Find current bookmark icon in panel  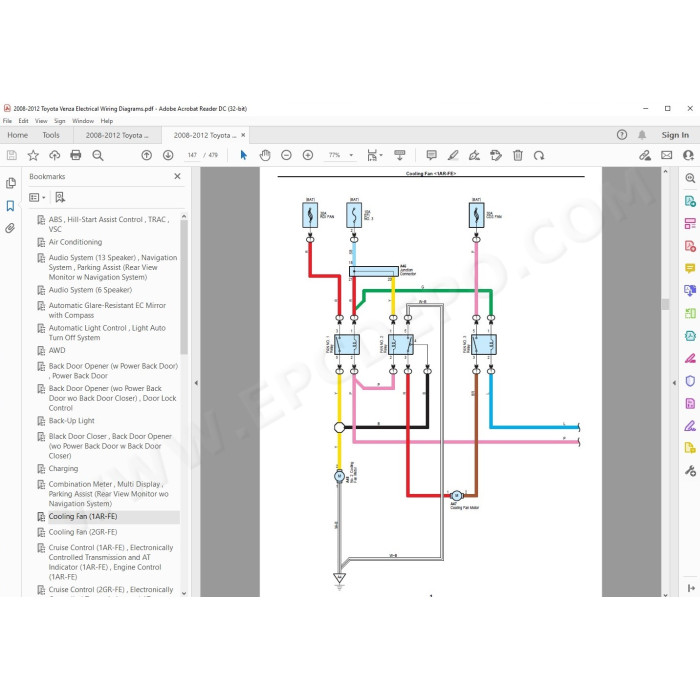60,197
